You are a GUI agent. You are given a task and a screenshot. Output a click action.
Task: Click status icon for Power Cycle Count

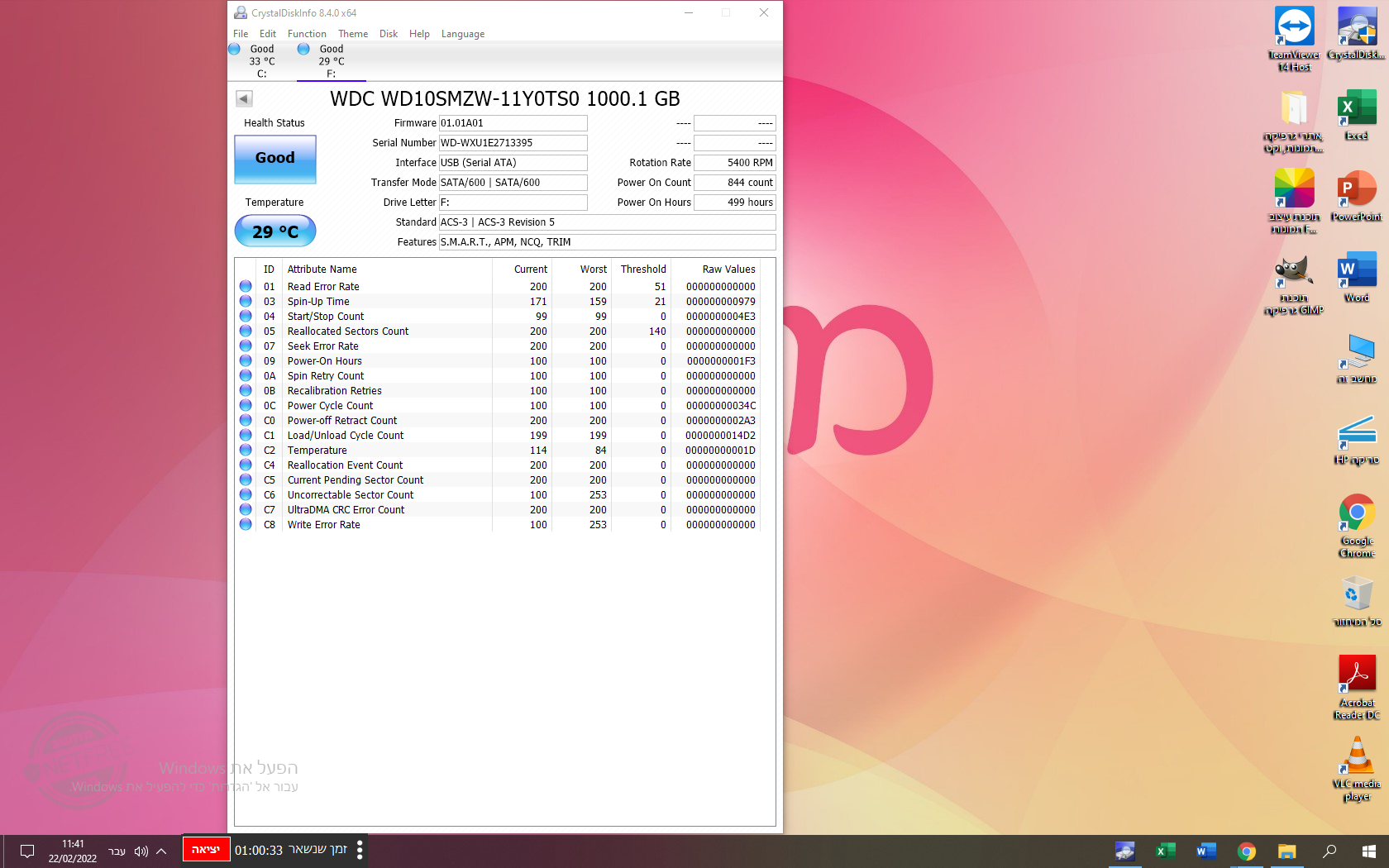point(246,406)
